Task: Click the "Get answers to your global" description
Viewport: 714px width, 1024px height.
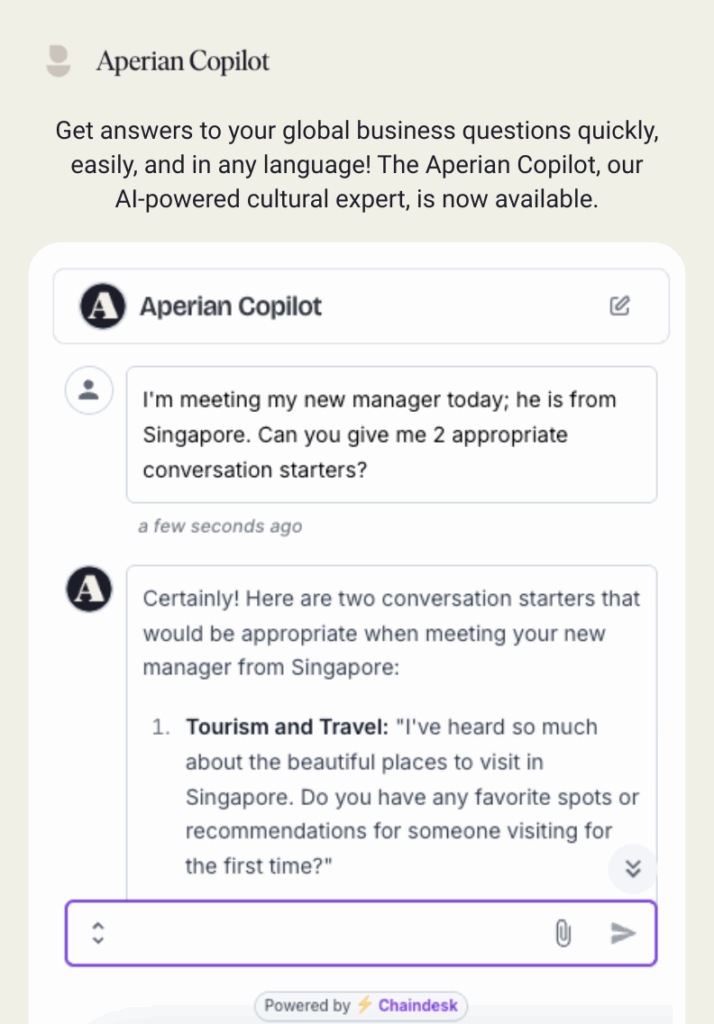Action: [357, 165]
